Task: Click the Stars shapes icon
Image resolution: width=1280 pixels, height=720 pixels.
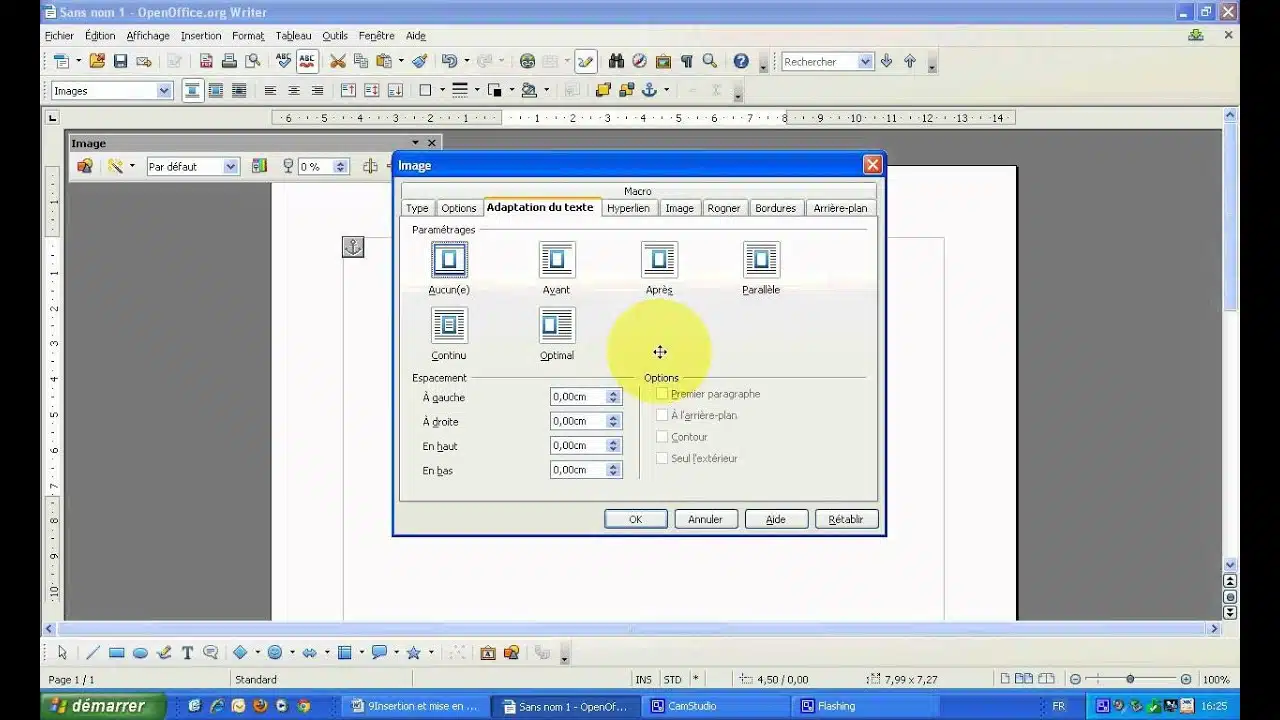Action: pyautogui.click(x=413, y=653)
